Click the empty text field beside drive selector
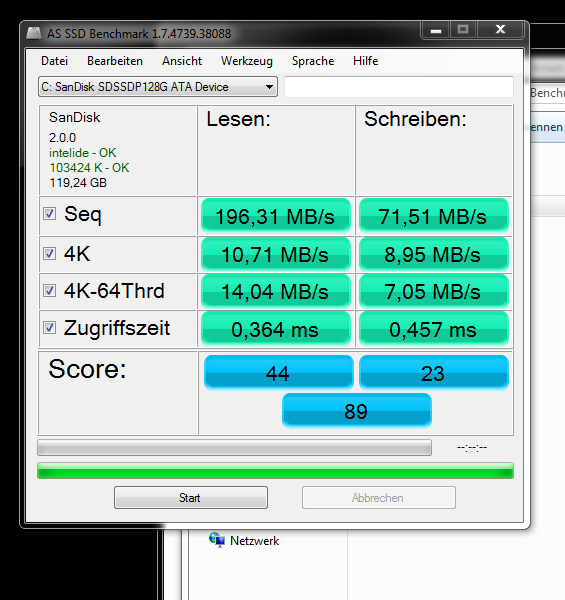The width and height of the screenshot is (565, 600). [x=399, y=87]
